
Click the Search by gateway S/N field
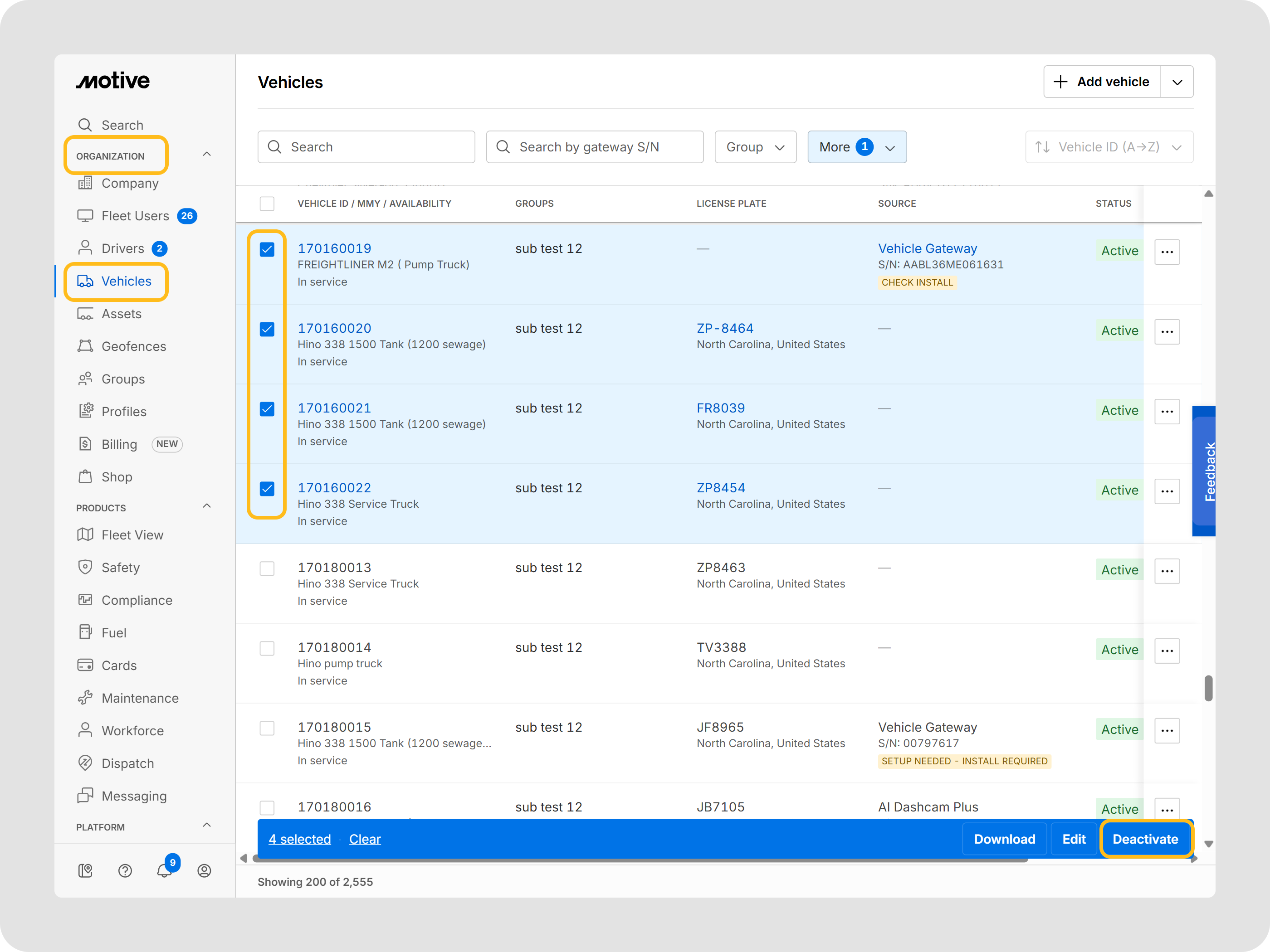click(594, 147)
